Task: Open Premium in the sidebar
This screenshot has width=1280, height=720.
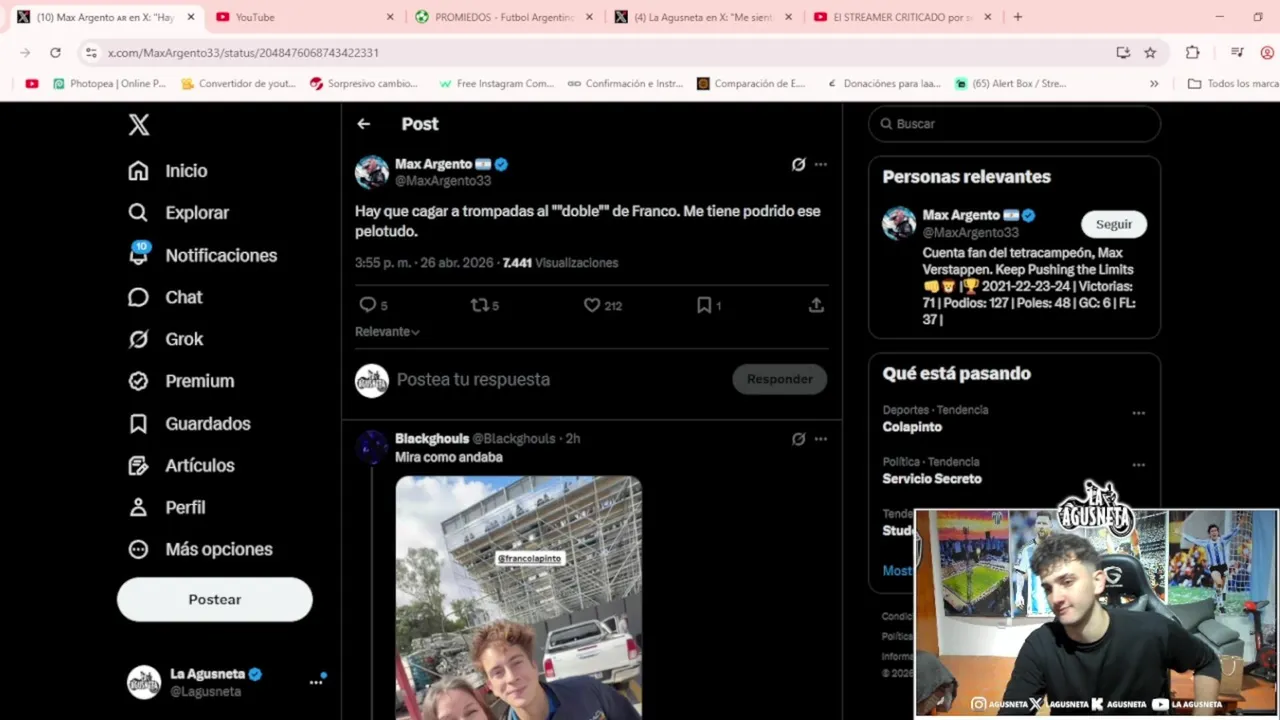Action: pyautogui.click(x=181, y=381)
